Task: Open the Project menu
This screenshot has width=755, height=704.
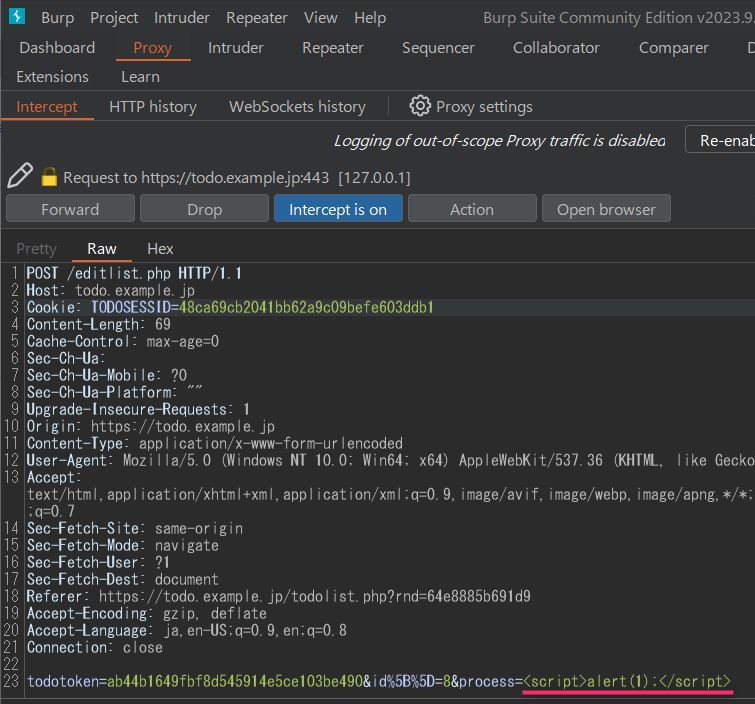Action: [x=114, y=18]
